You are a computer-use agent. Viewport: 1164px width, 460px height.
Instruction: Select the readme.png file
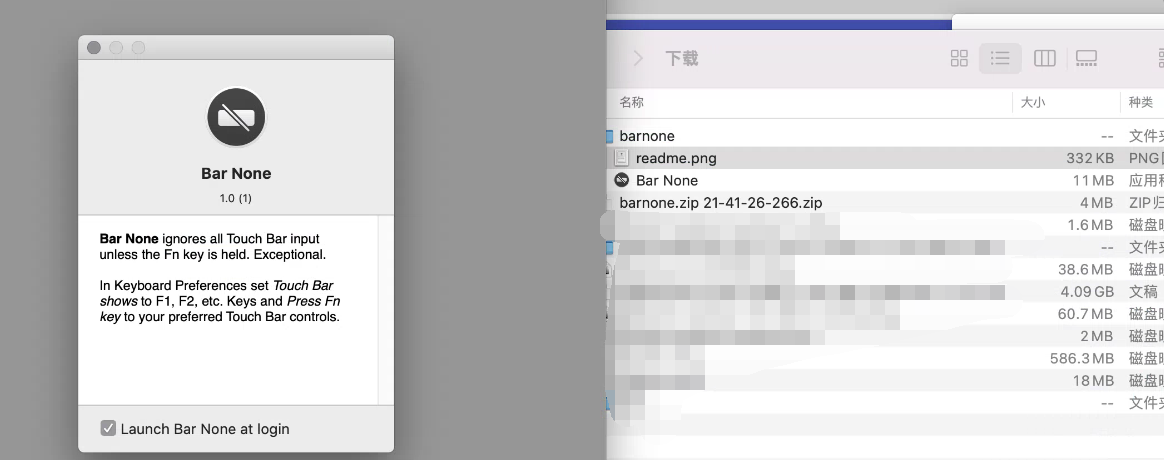click(885, 158)
